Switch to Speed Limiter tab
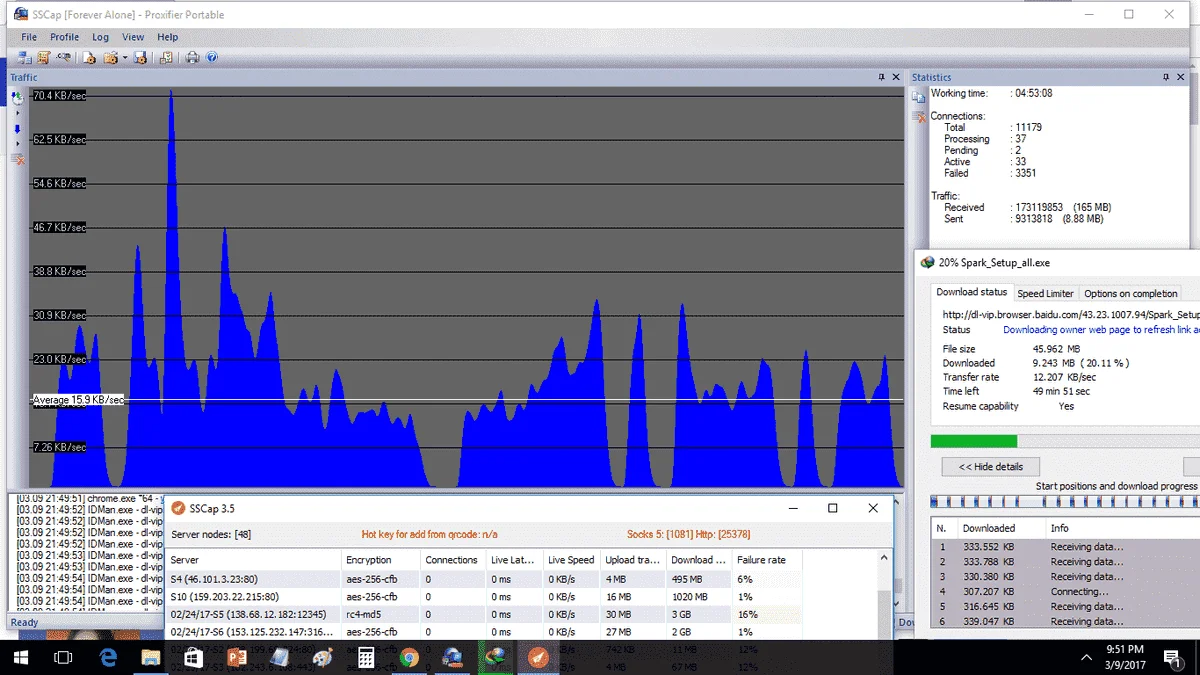The image size is (1200, 675). (1045, 293)
